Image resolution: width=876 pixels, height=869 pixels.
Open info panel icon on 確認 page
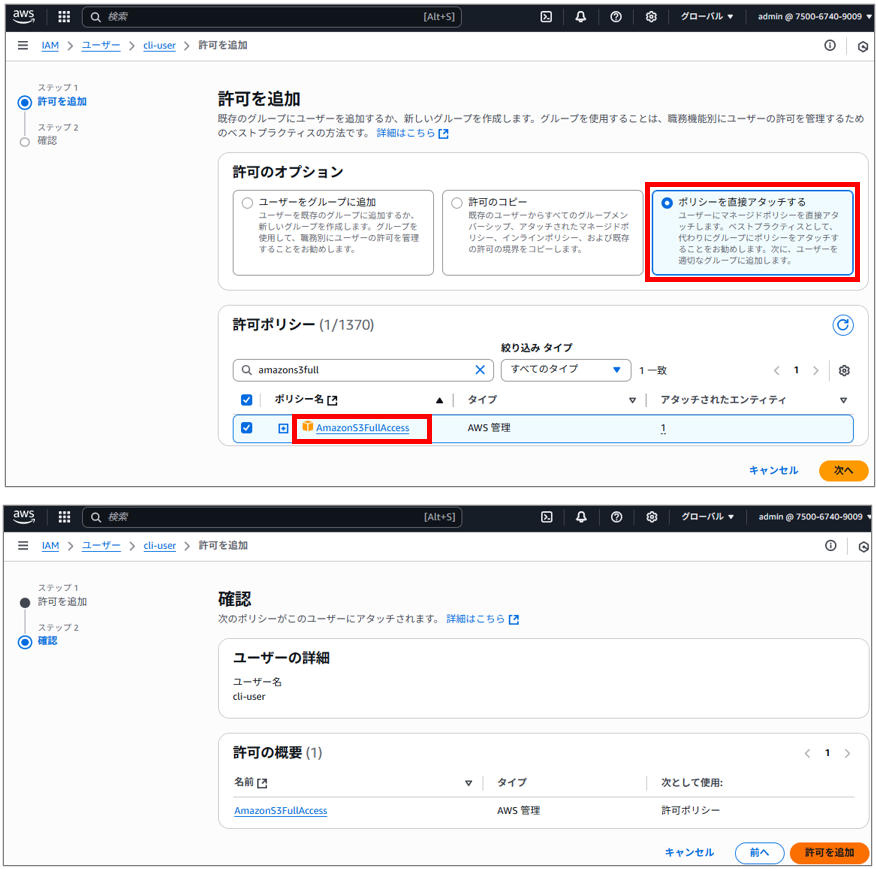coord(830,545)
